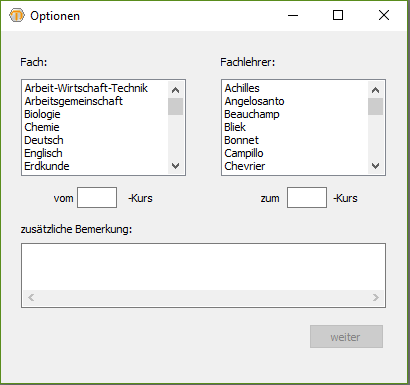Select Arbeit-Wirtschaft-Technik in Fach list
This screenshot has width=410, height=385.
click(86, 88)
